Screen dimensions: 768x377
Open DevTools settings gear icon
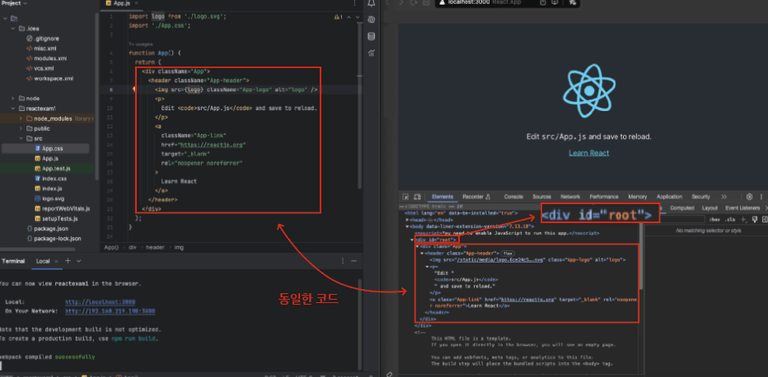(x=749, y=197)
